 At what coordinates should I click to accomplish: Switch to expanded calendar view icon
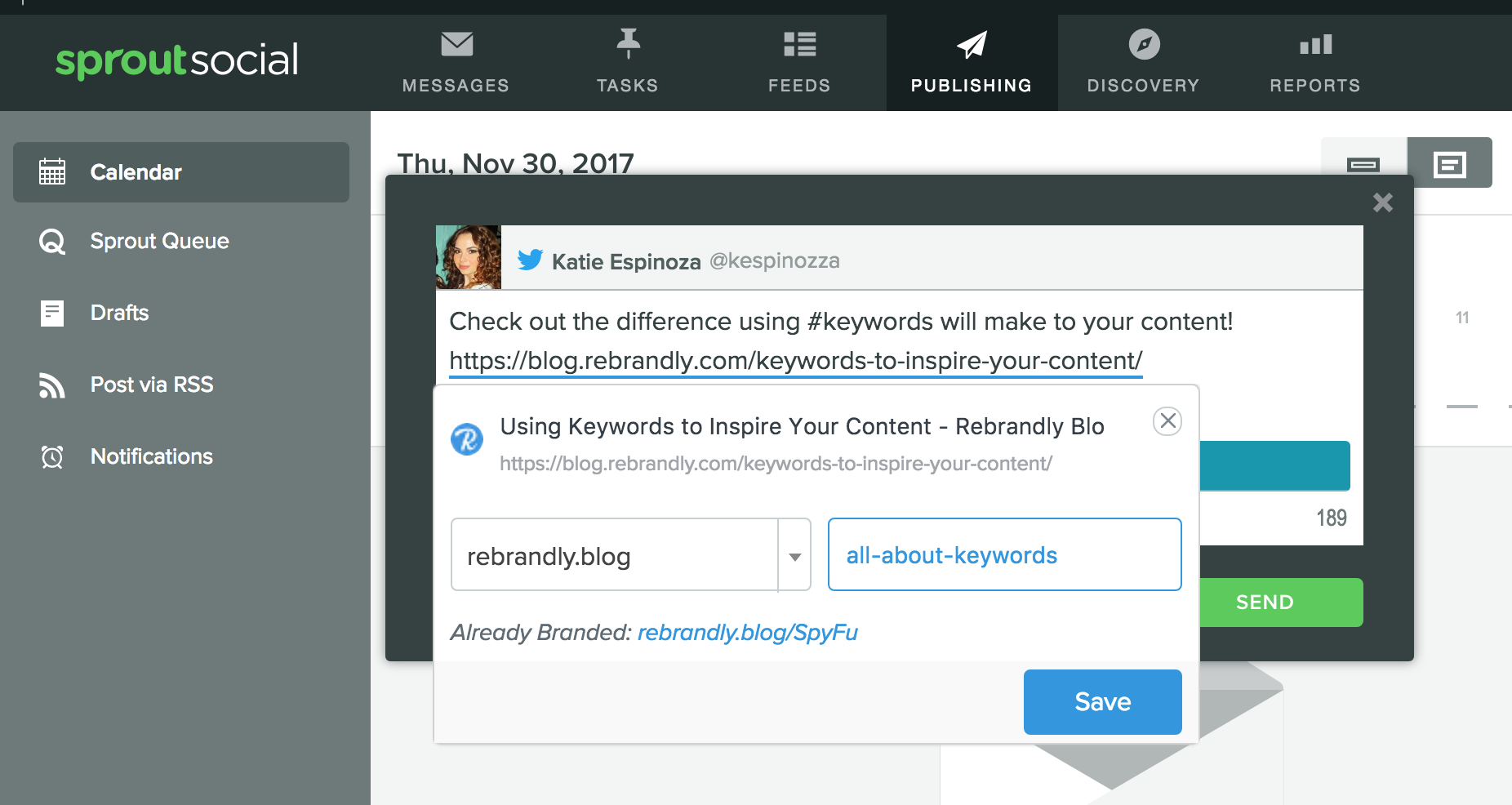tap(1450, 164)
